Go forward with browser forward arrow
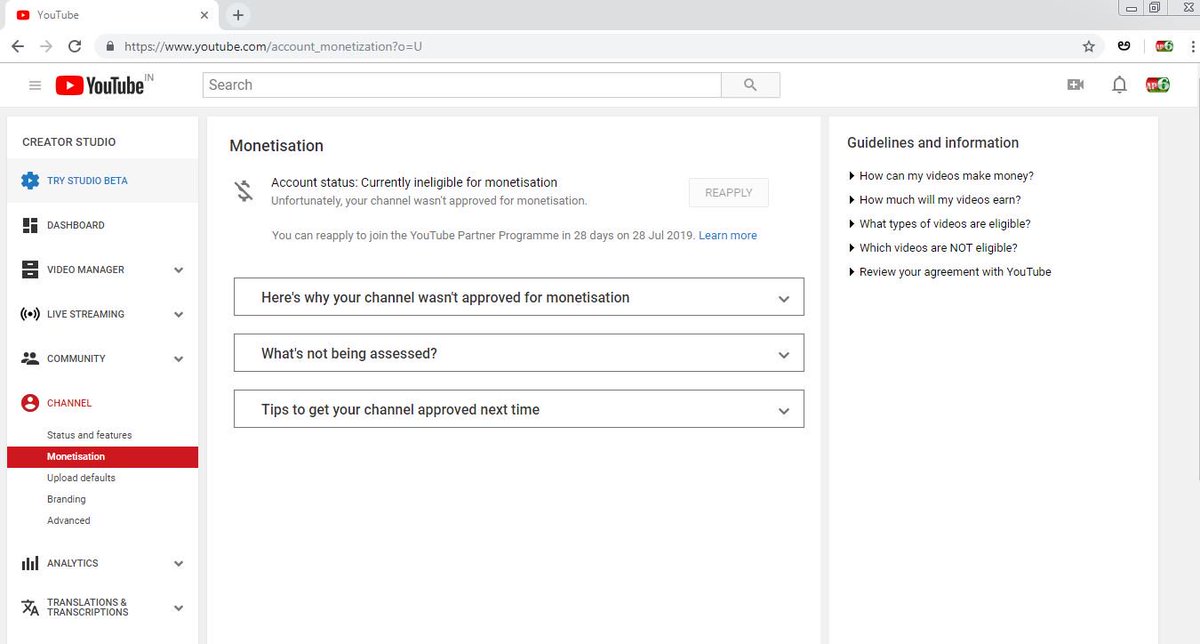This screenshot has width=1200, height=644. pyautogui.click(x=46, y=46)
